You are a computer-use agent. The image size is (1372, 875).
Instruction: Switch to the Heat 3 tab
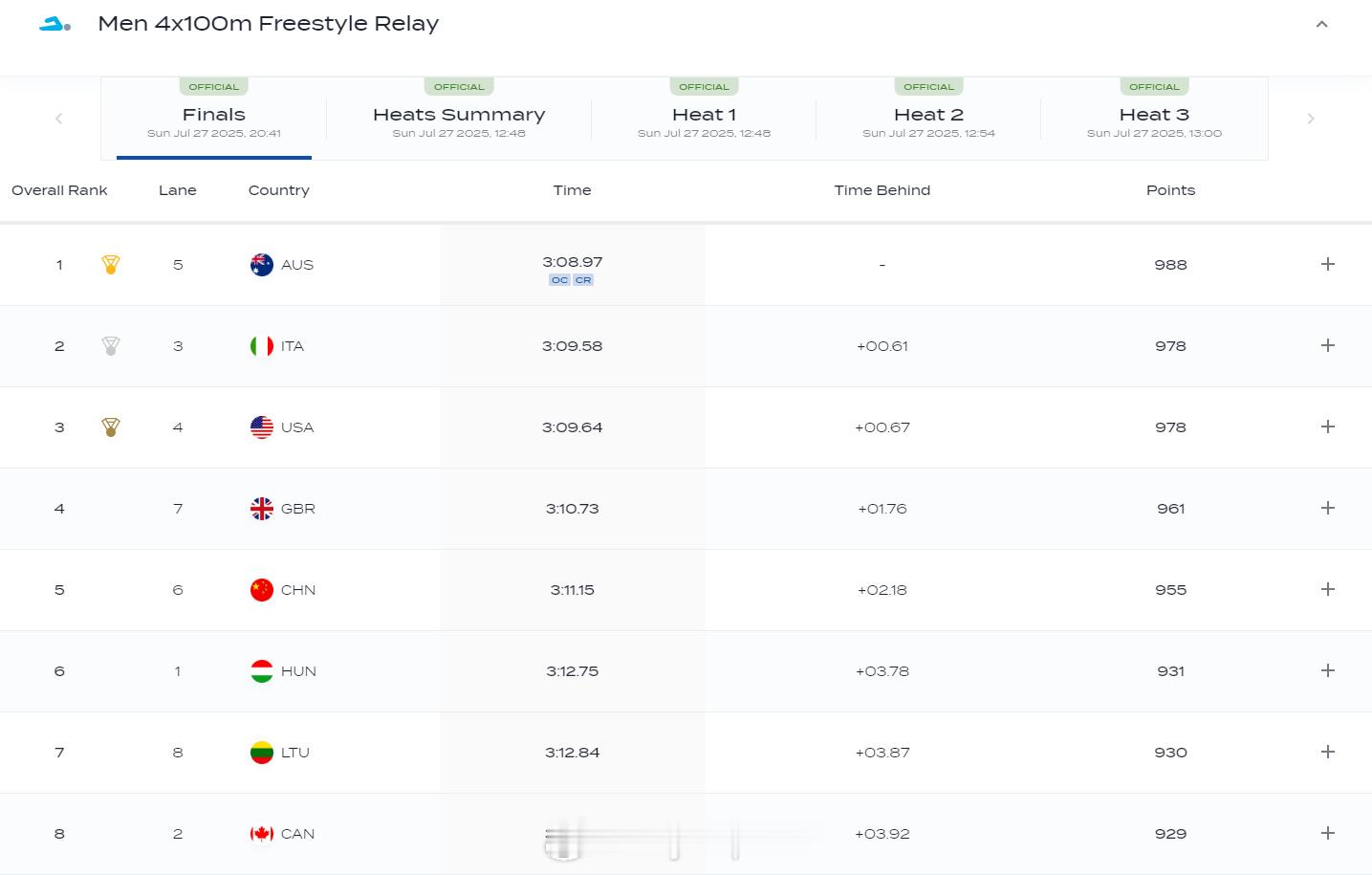1154,119
